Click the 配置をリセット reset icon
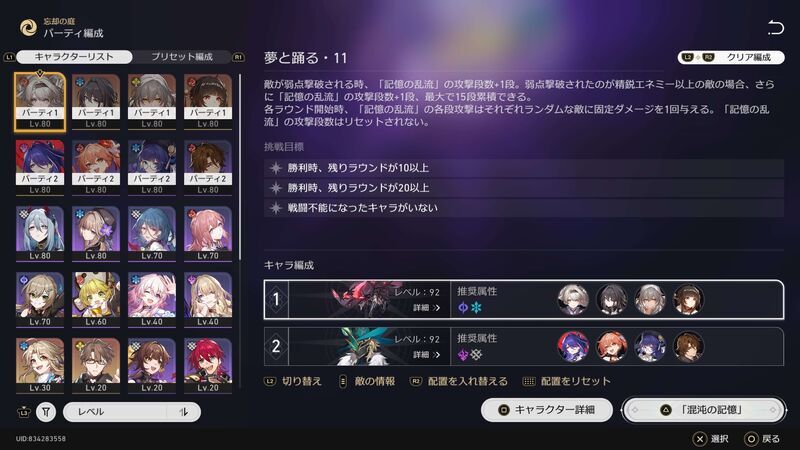800x450 pixels. pos(529,381)
